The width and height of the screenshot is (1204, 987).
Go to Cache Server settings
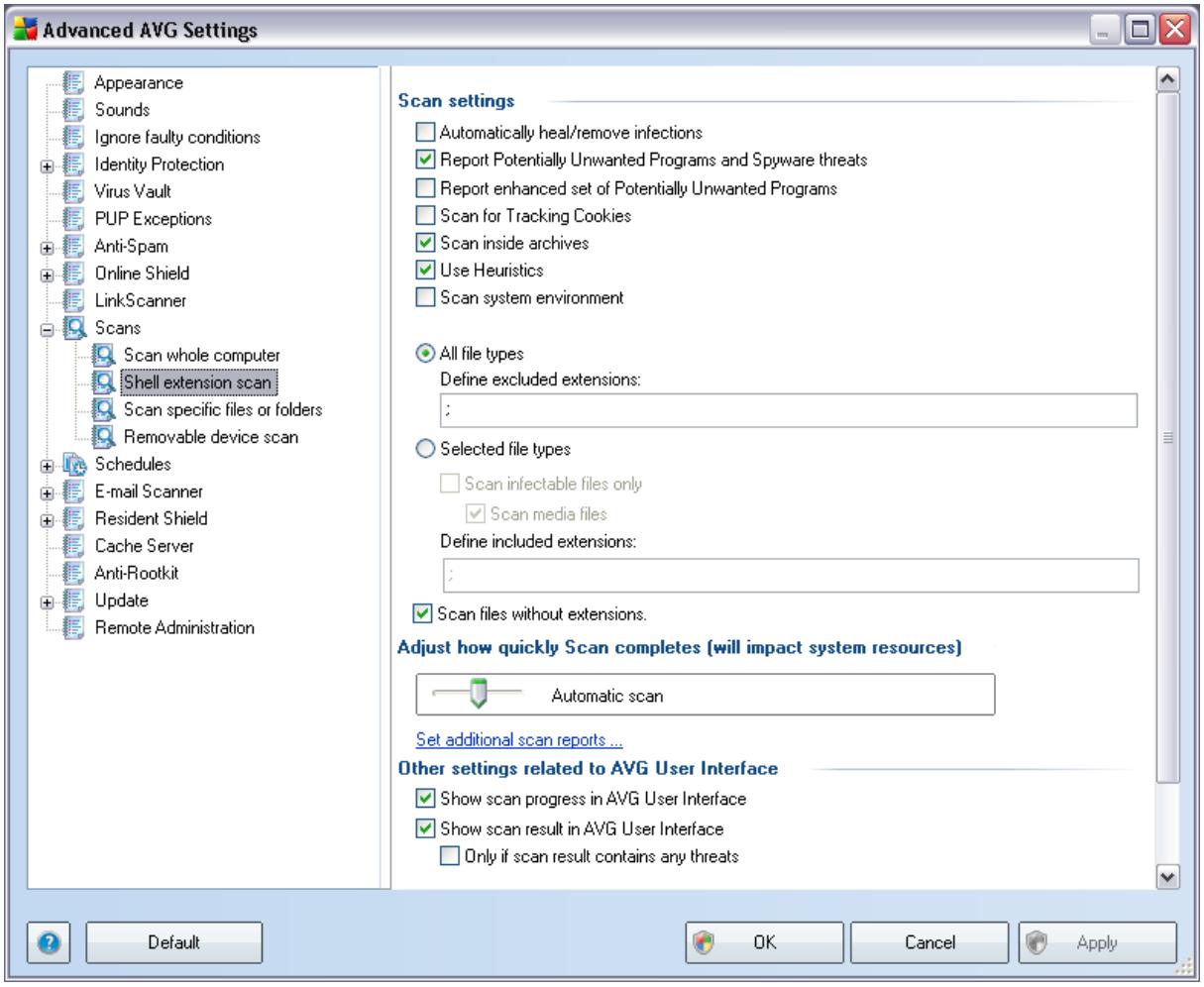(145, 546)
